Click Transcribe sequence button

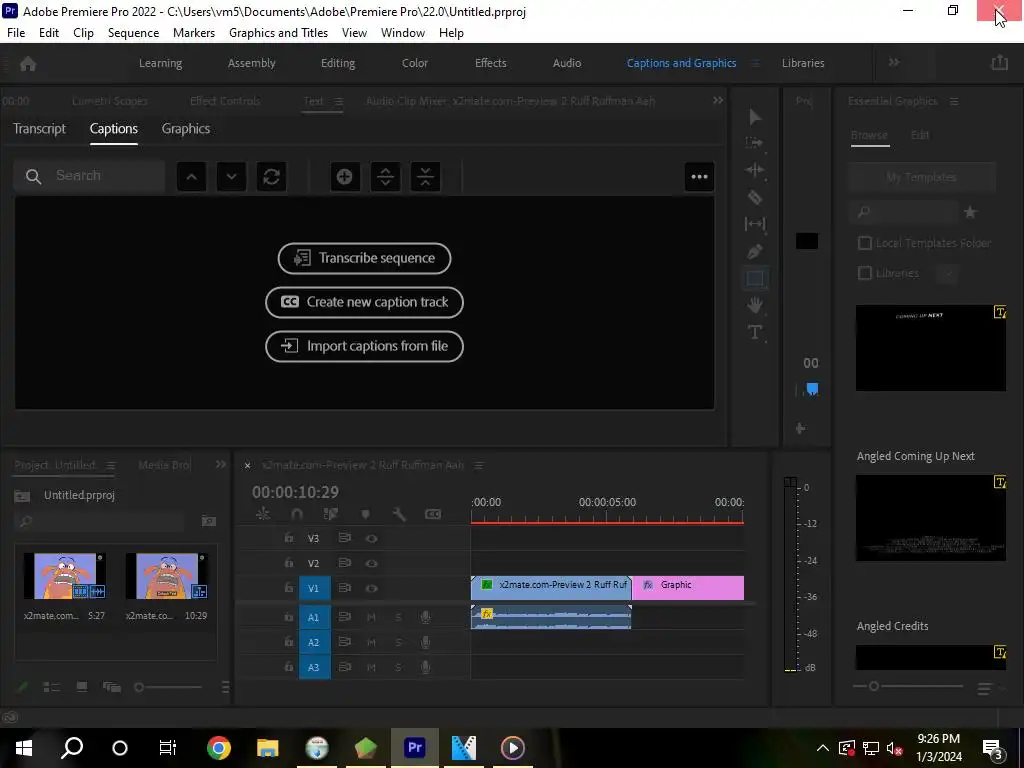(364, 258)
